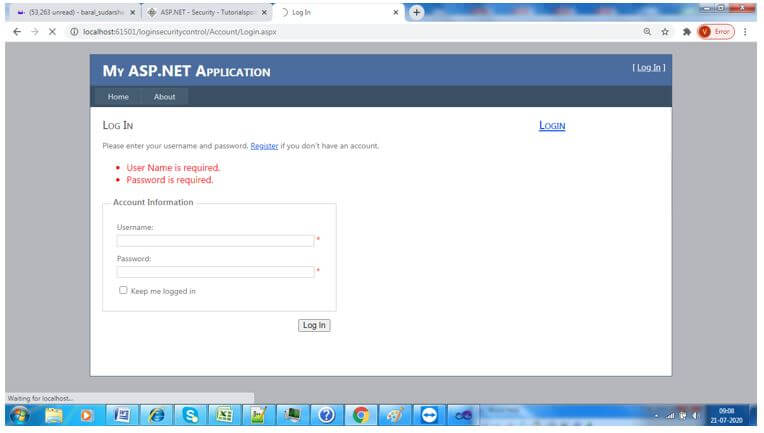The width and height of the screenshot is (764, 433).
Task: Go back using the browser back arrow
Action: [x=17, y=32]
